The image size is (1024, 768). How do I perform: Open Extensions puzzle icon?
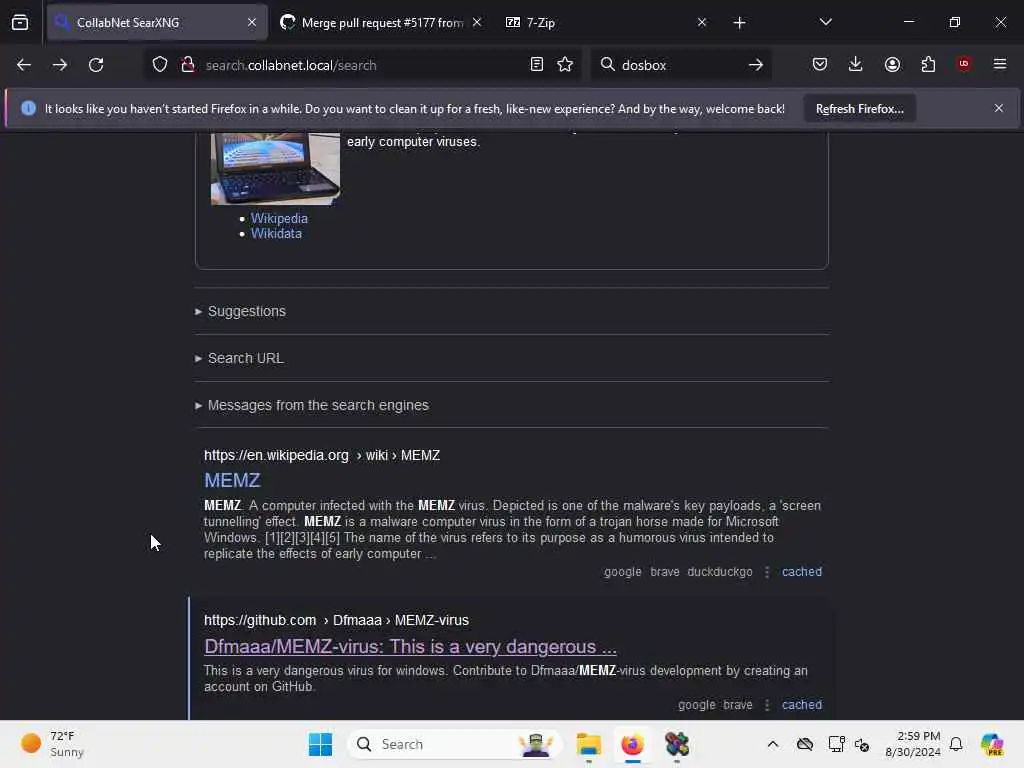tap(928, 64)
